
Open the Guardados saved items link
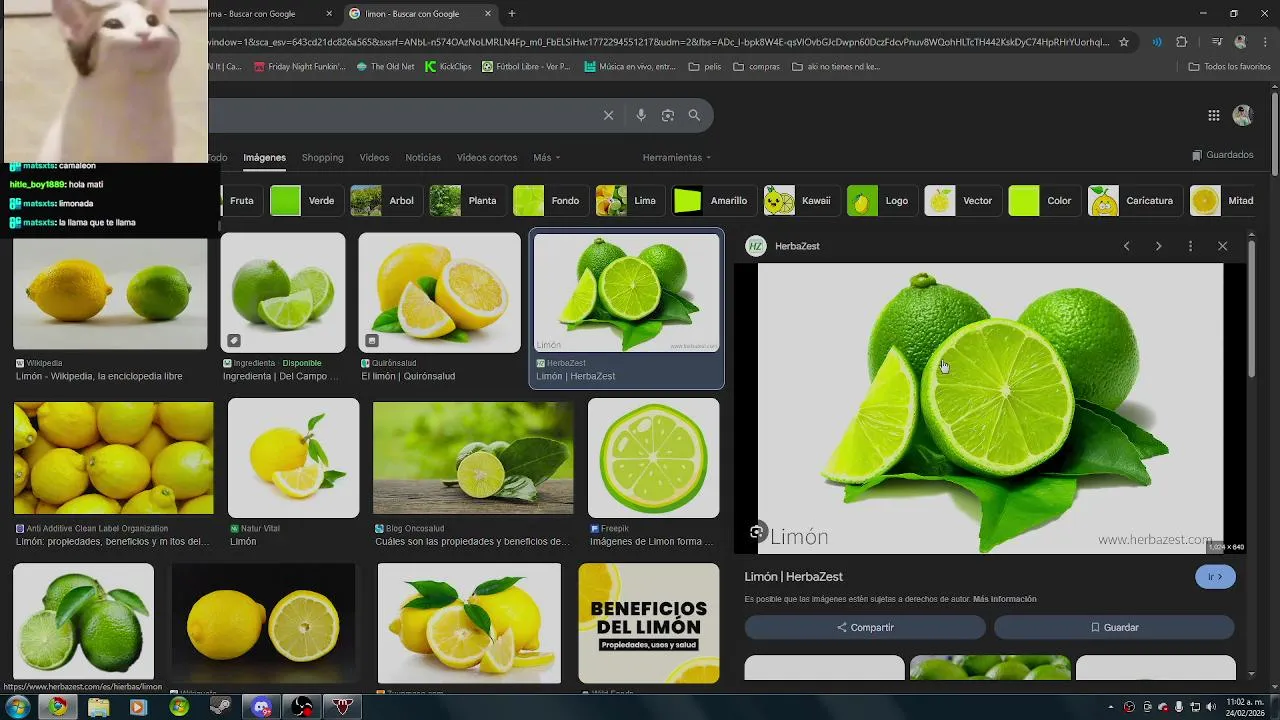click(1223, 155)
